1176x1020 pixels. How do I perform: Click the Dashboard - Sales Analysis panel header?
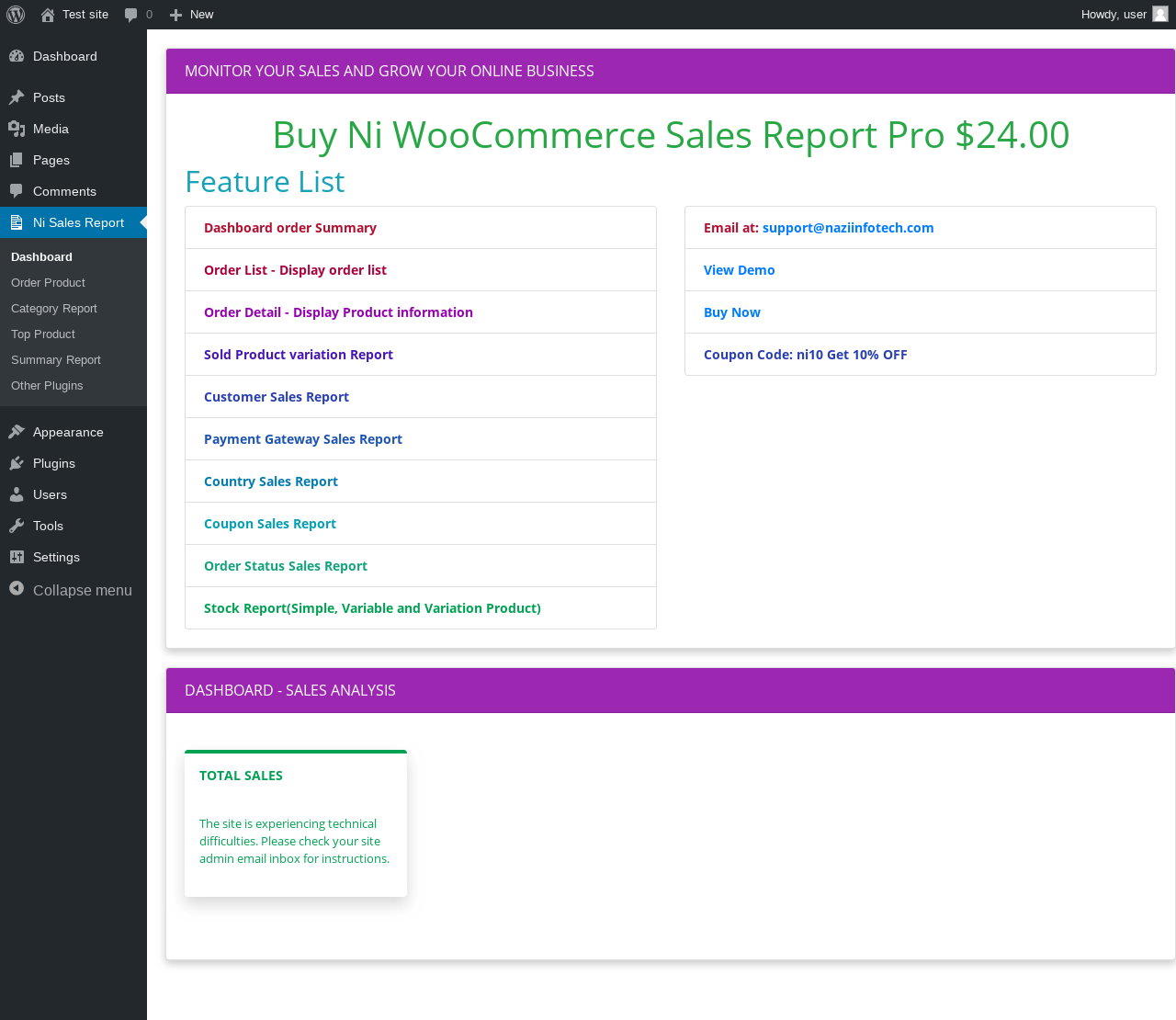click(x=671, y=690)
